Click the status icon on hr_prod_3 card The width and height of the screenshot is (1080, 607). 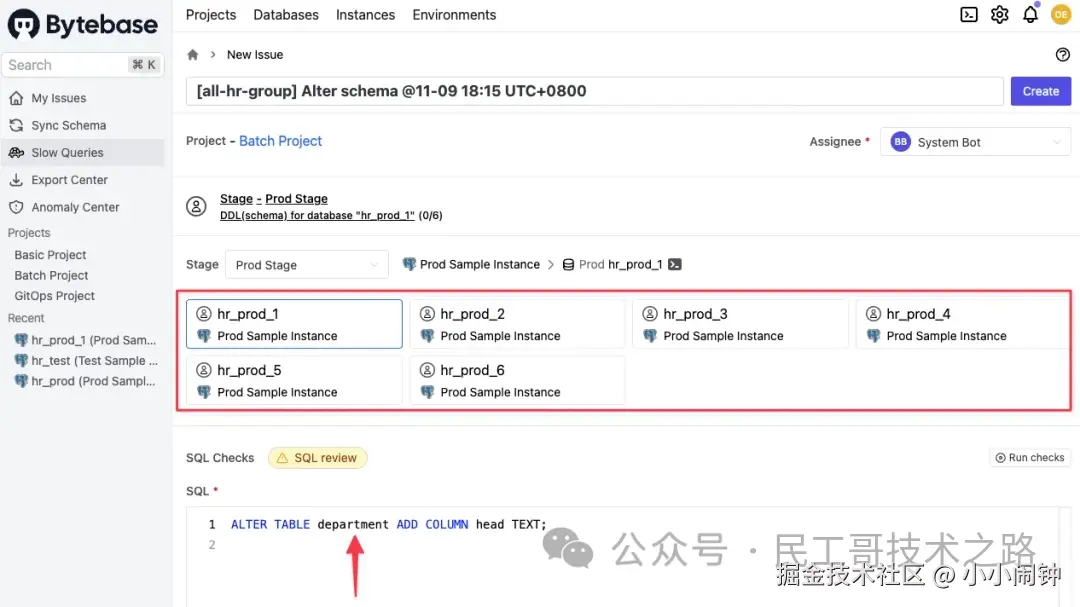650,314
